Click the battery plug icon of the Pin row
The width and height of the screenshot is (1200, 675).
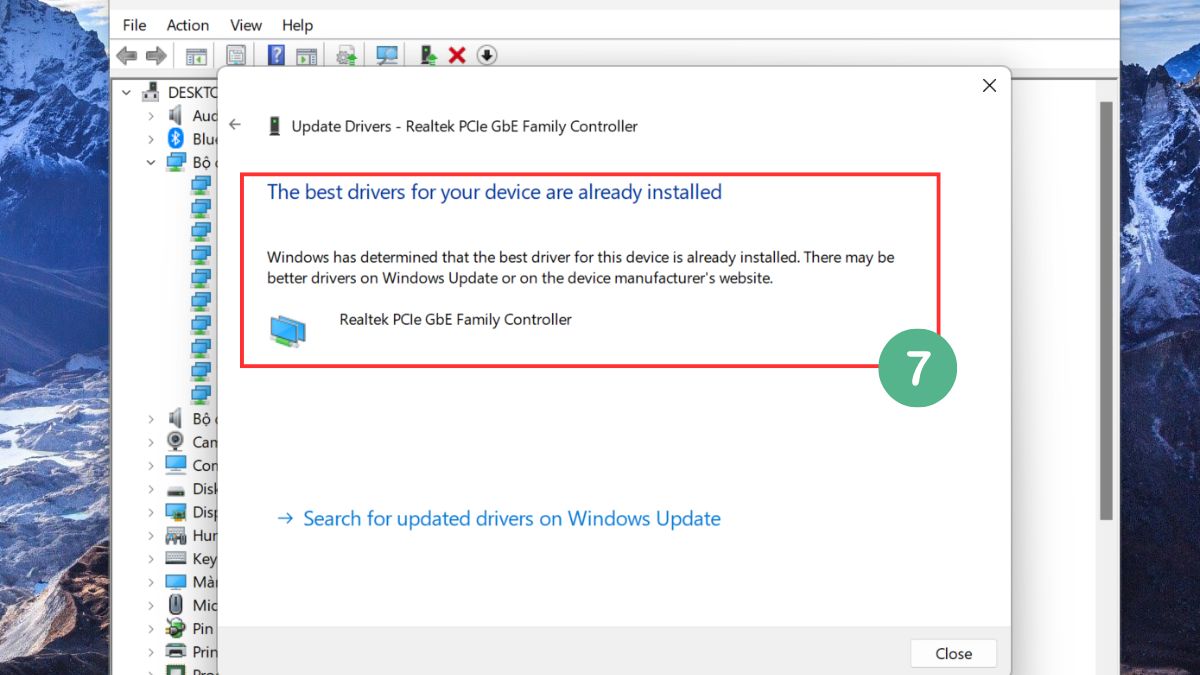tap(176, 629)
